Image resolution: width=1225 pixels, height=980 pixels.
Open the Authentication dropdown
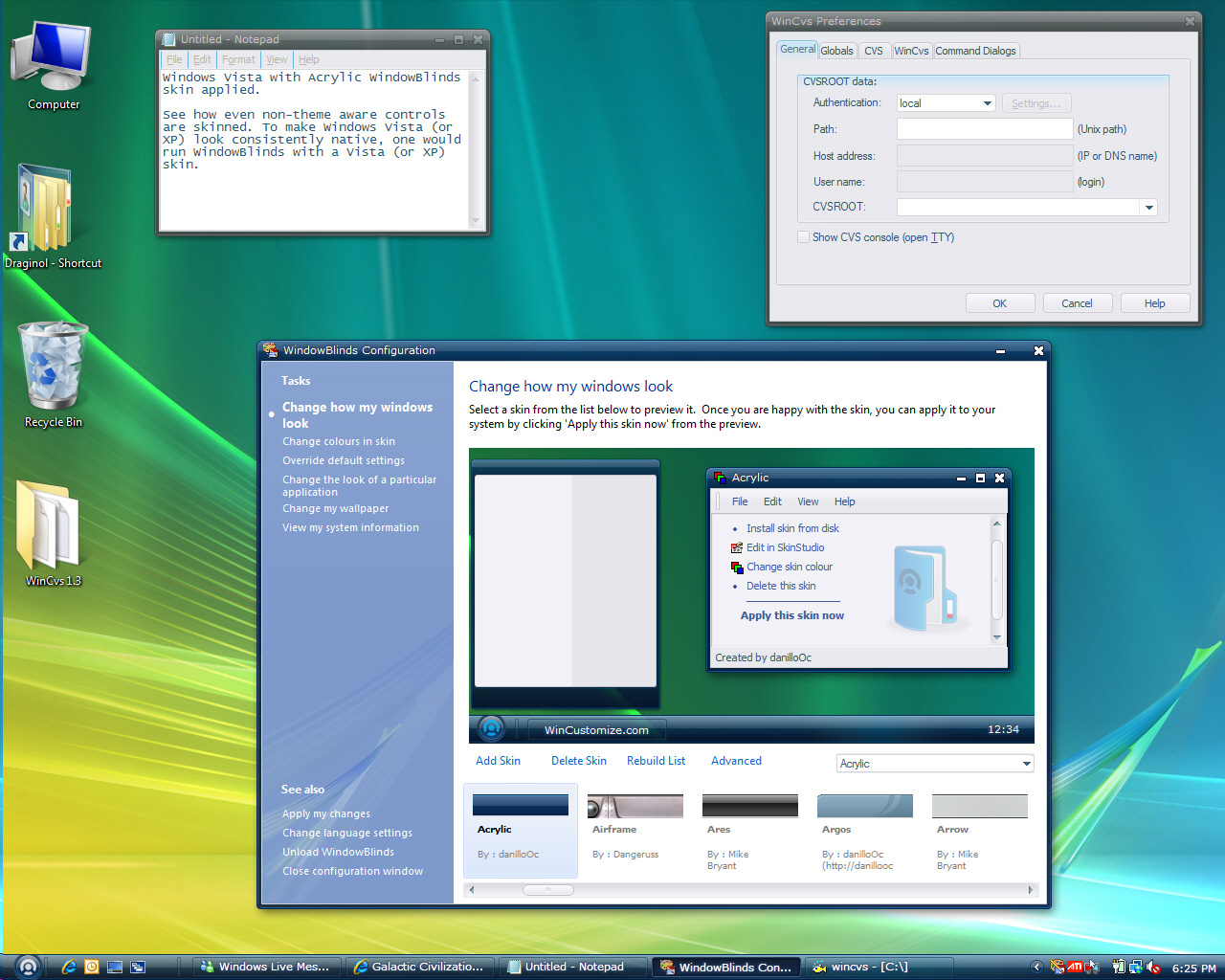click(987, 103)
